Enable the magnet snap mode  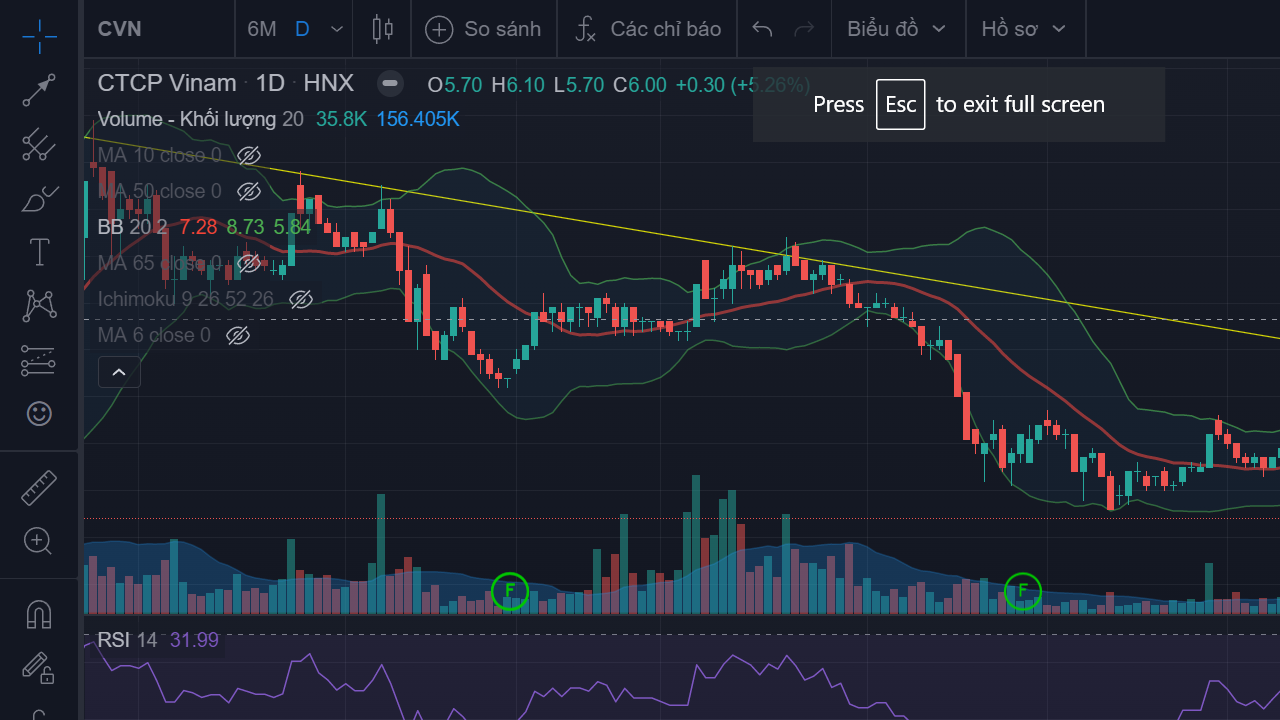pyautogui.click(x=39, y=614)
